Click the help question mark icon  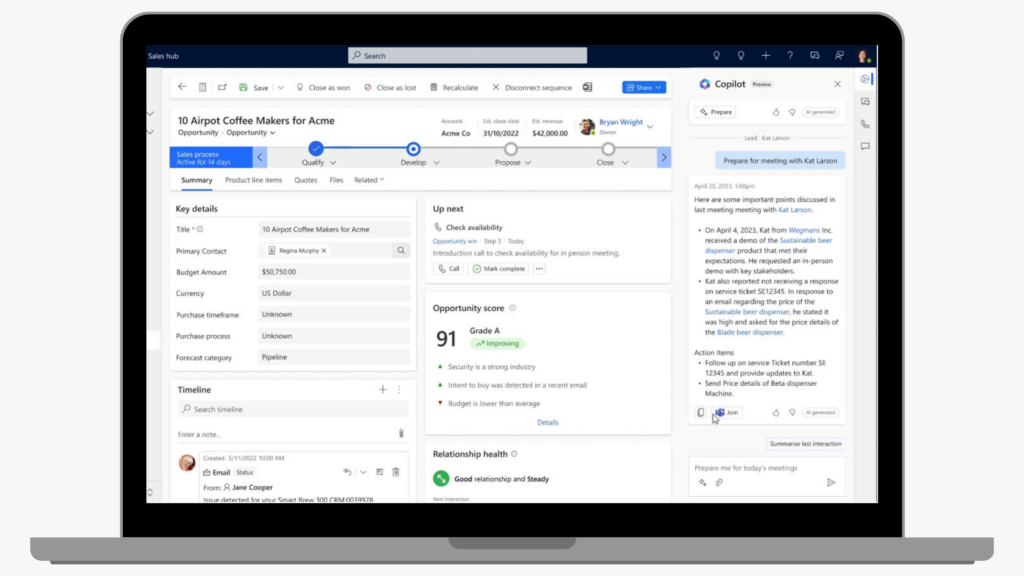pos(790,56)
